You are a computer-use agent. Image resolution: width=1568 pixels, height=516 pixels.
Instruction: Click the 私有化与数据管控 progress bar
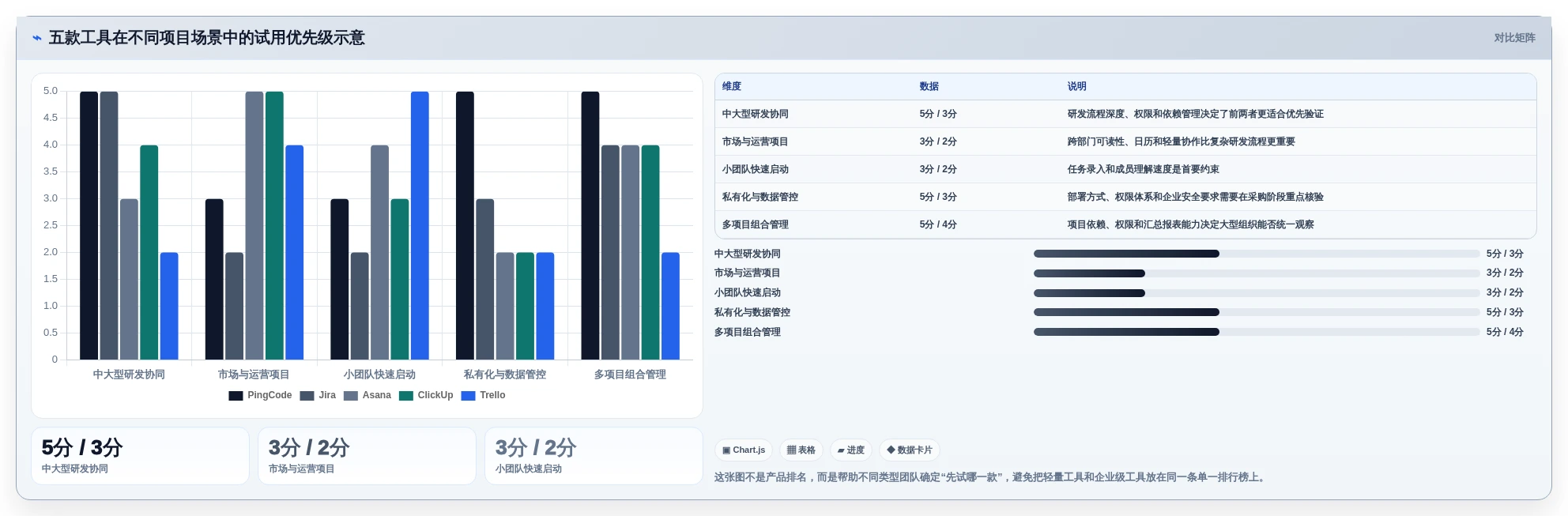[x=1257, y=313]
